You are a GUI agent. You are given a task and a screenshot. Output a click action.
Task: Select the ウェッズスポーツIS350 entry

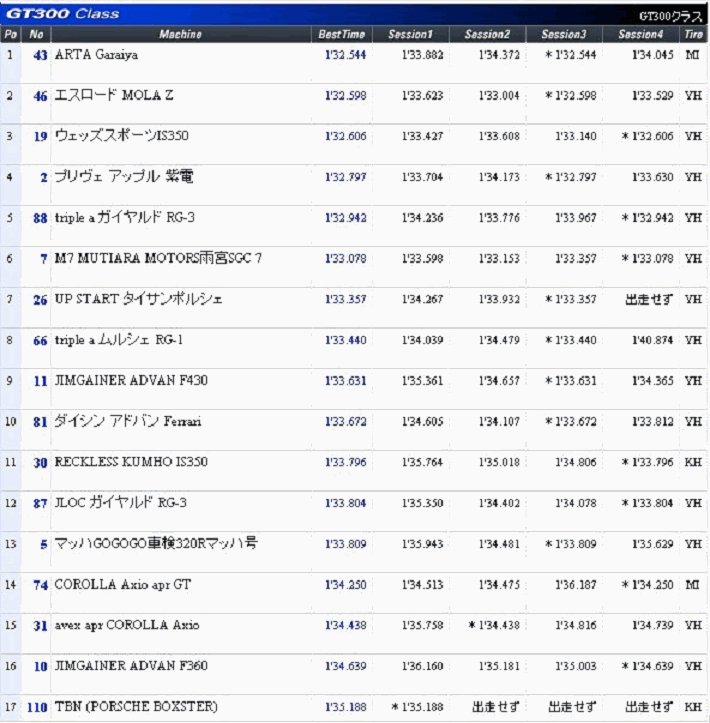121,136
